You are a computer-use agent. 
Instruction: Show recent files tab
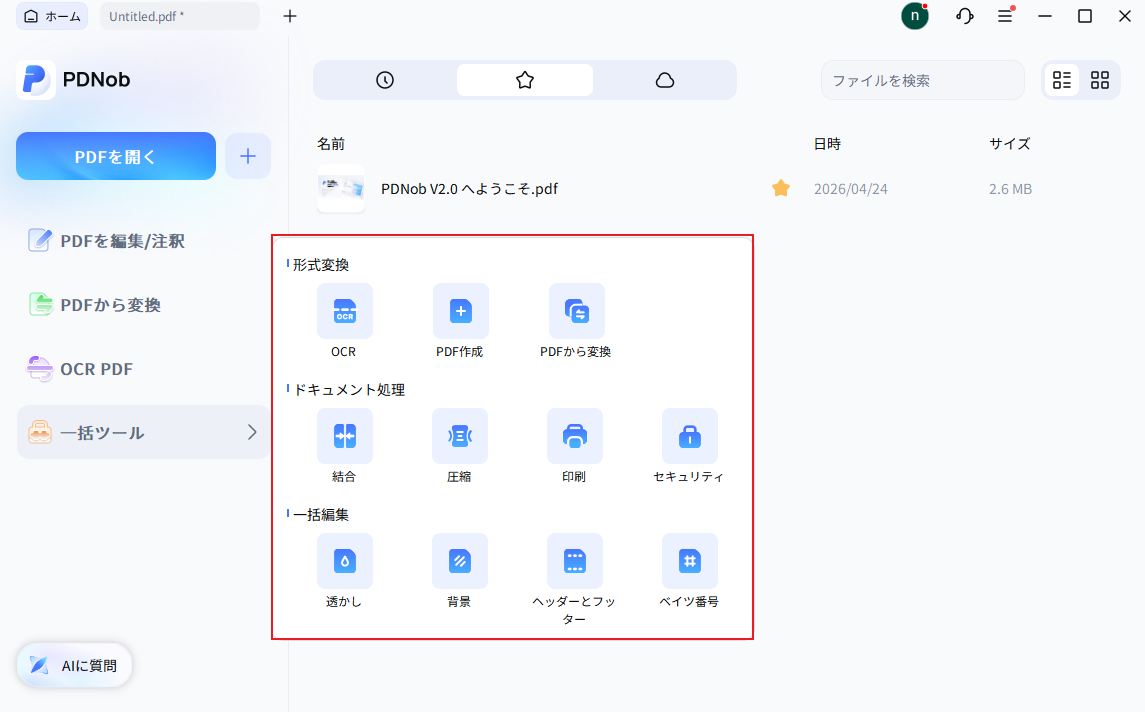pos(385,80)
